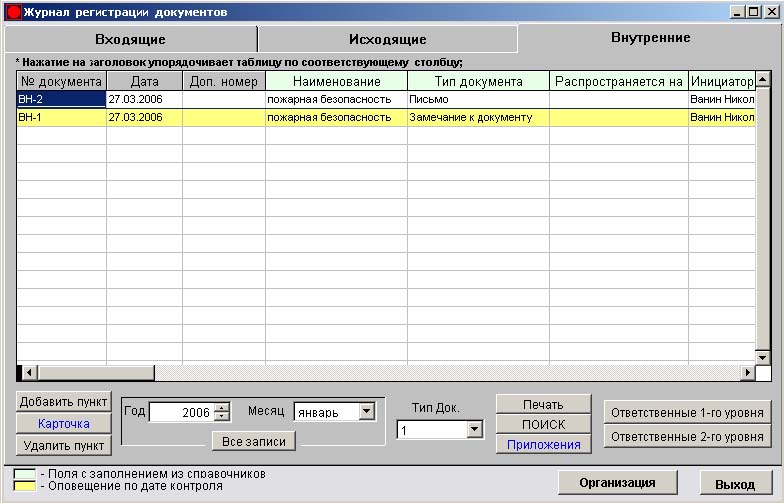Sort table by Дата column header
The width and height of the screenshot is (784, 503).
tap(144, 81)
